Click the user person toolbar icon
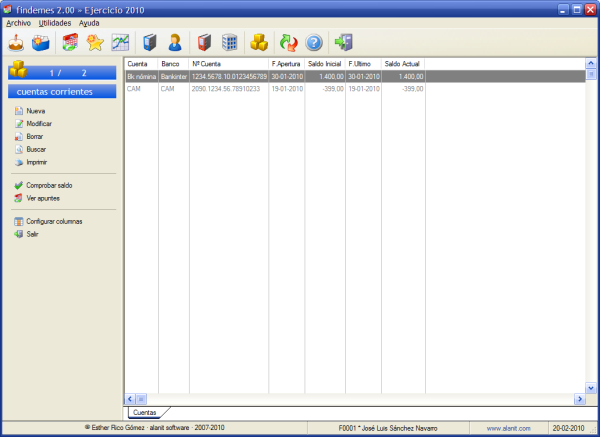 point(176,42)
